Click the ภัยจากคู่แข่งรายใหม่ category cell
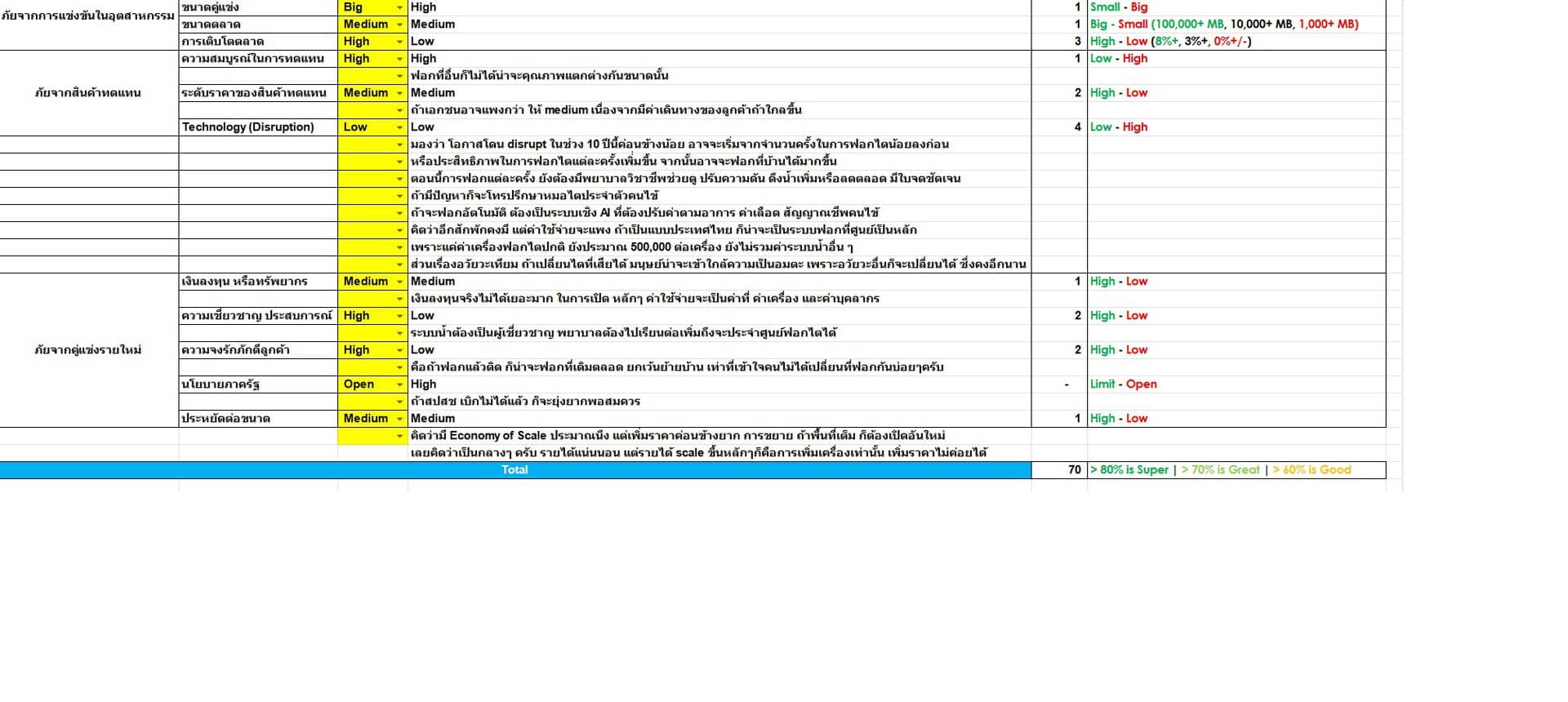This screenshot has height=702, width=1568. (x=88, y=350)
